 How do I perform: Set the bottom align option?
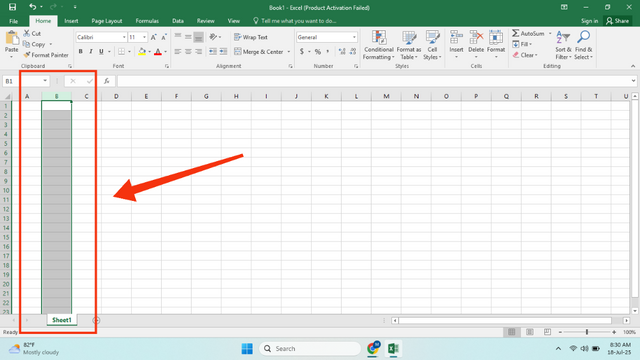coord(198,37)
